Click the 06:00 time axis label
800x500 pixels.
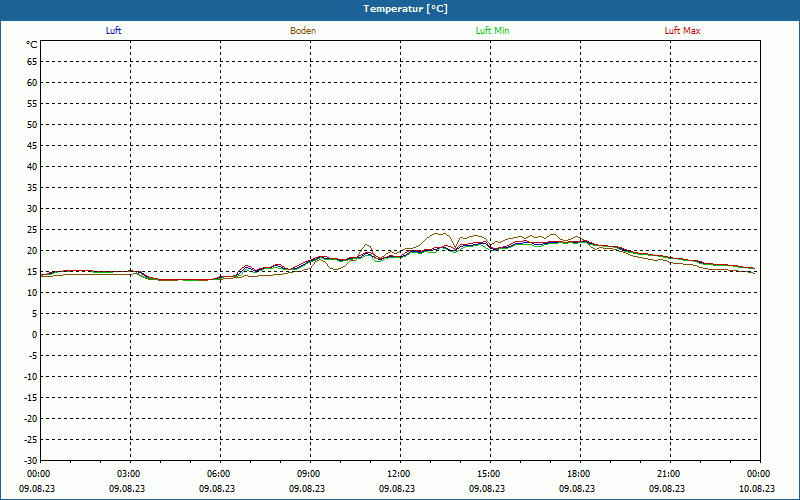(219, 474)
